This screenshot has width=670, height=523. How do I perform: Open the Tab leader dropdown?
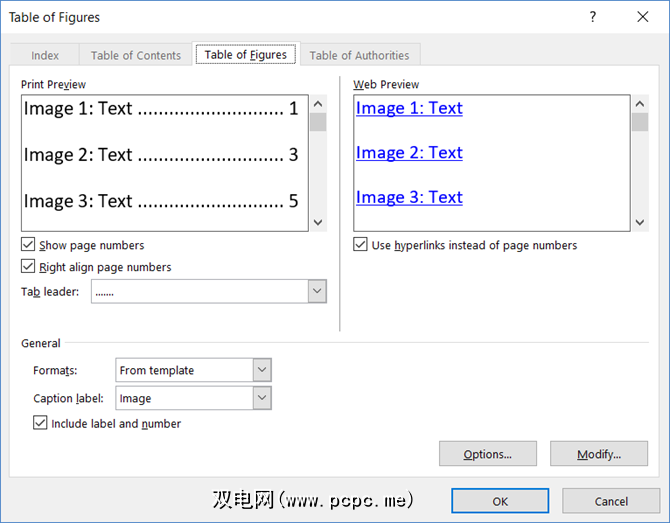317,291
